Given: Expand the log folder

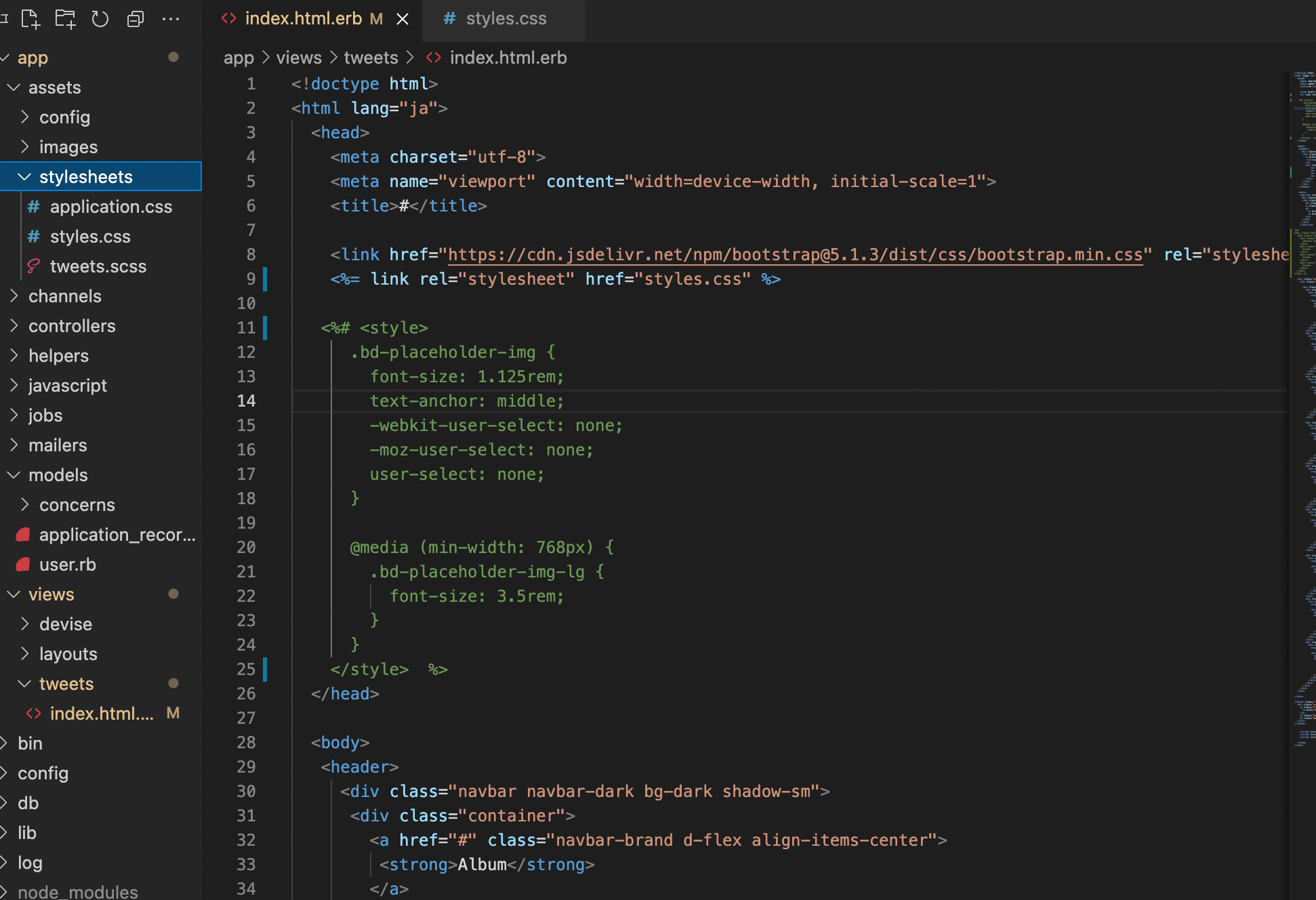Looking at the screenshot, I should (x=4, y=863).
